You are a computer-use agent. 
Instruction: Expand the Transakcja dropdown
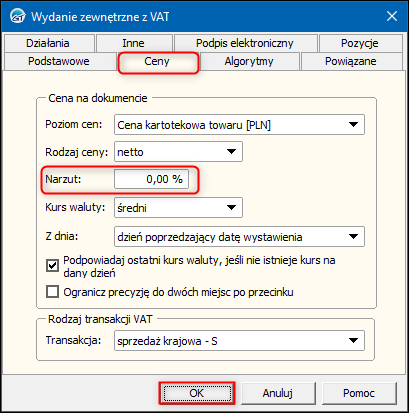pos(239,341)
